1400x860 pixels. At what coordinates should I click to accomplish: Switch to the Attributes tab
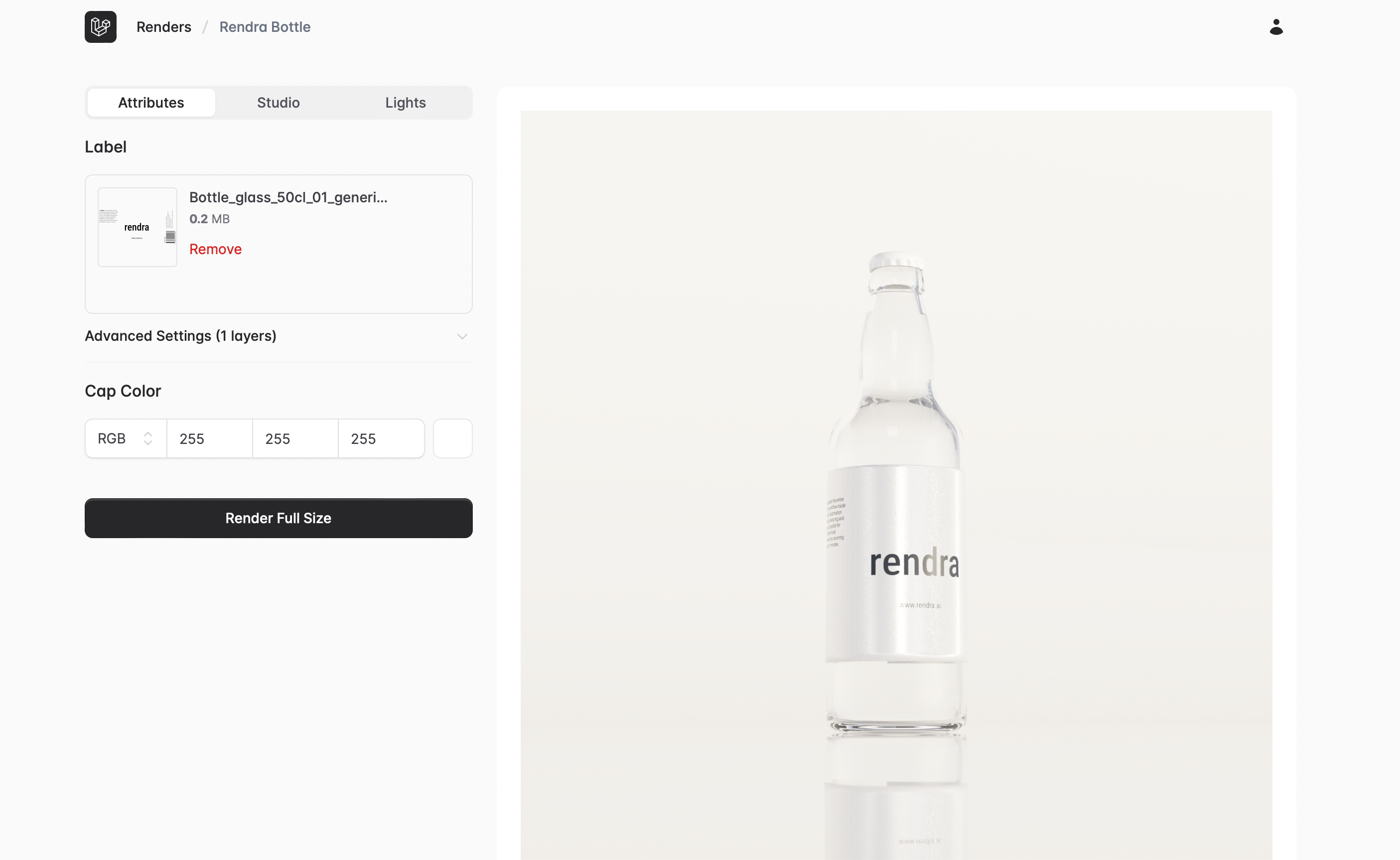pyautogui.click(x=150, y=103)
